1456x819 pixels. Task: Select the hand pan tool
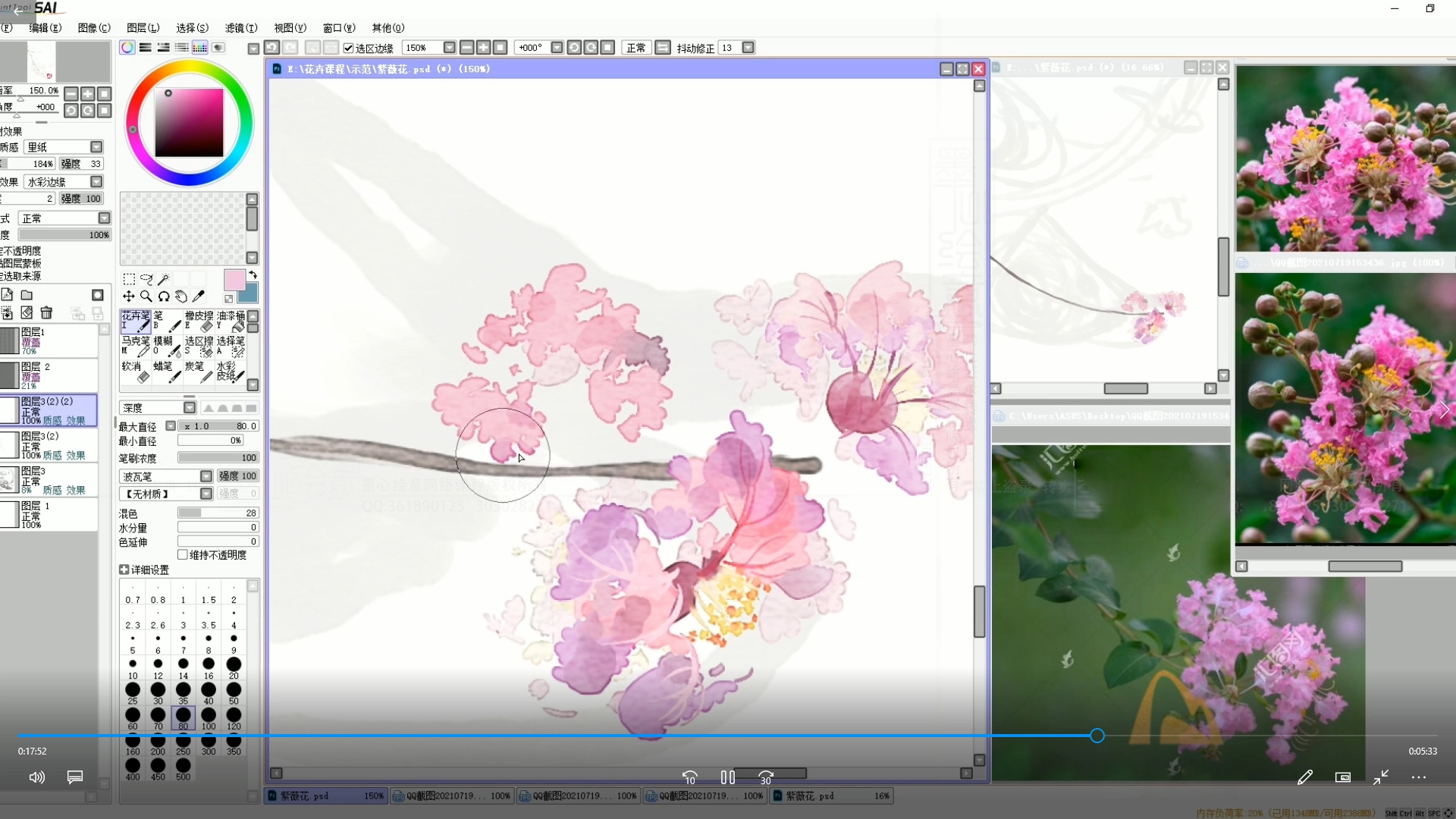pyautogui.click(x=181, y=297)
